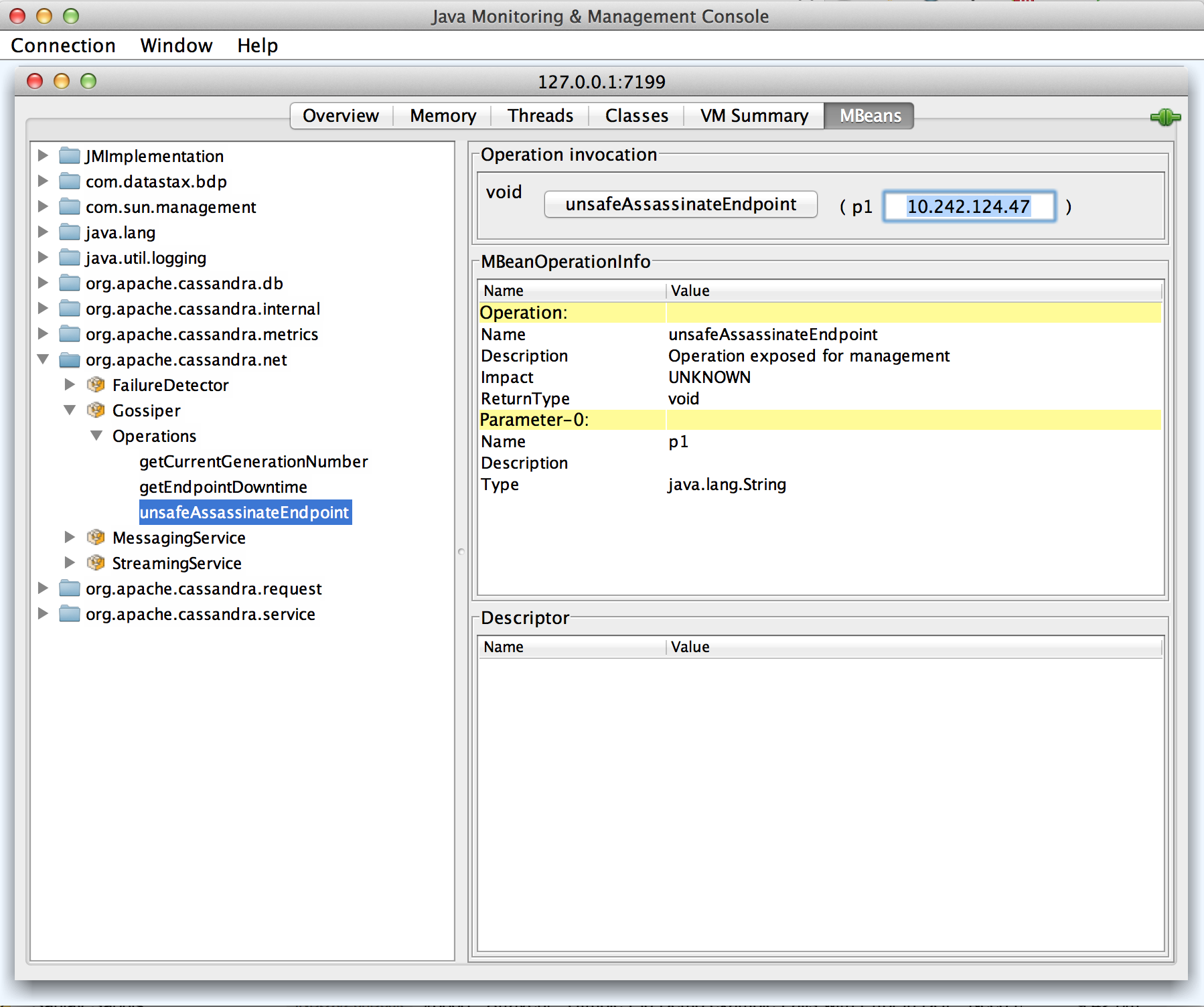Select getEndpointDowntime in the operations tree

pos(223,487)
